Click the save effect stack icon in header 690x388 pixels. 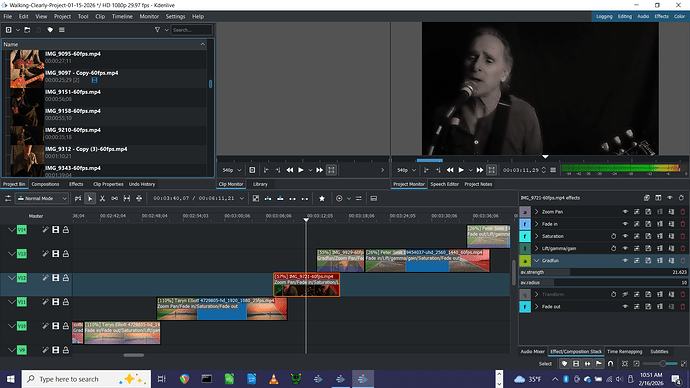point(646,198)
